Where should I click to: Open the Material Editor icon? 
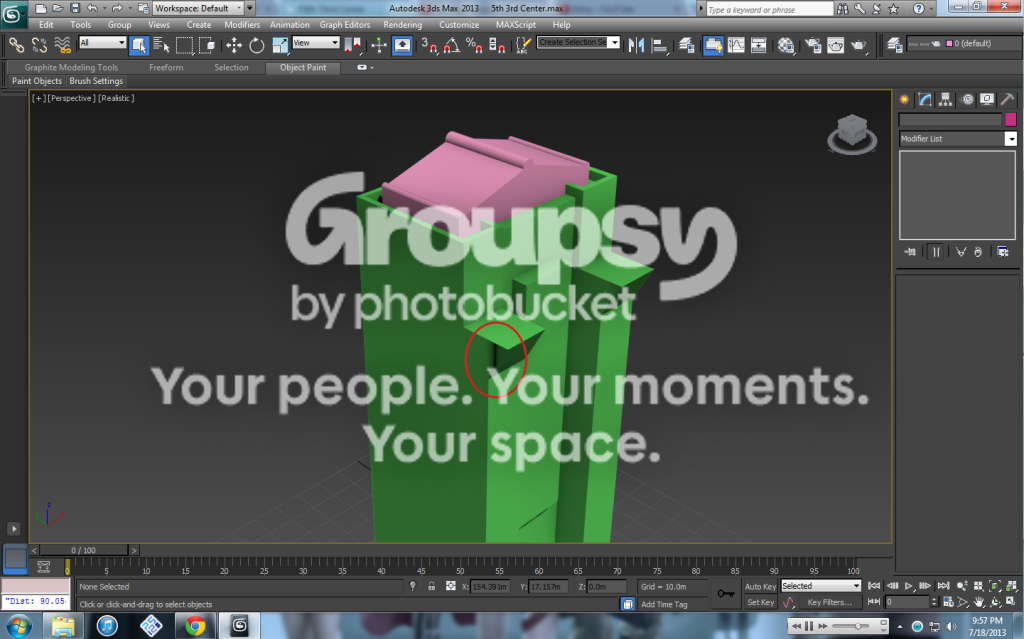786,45
